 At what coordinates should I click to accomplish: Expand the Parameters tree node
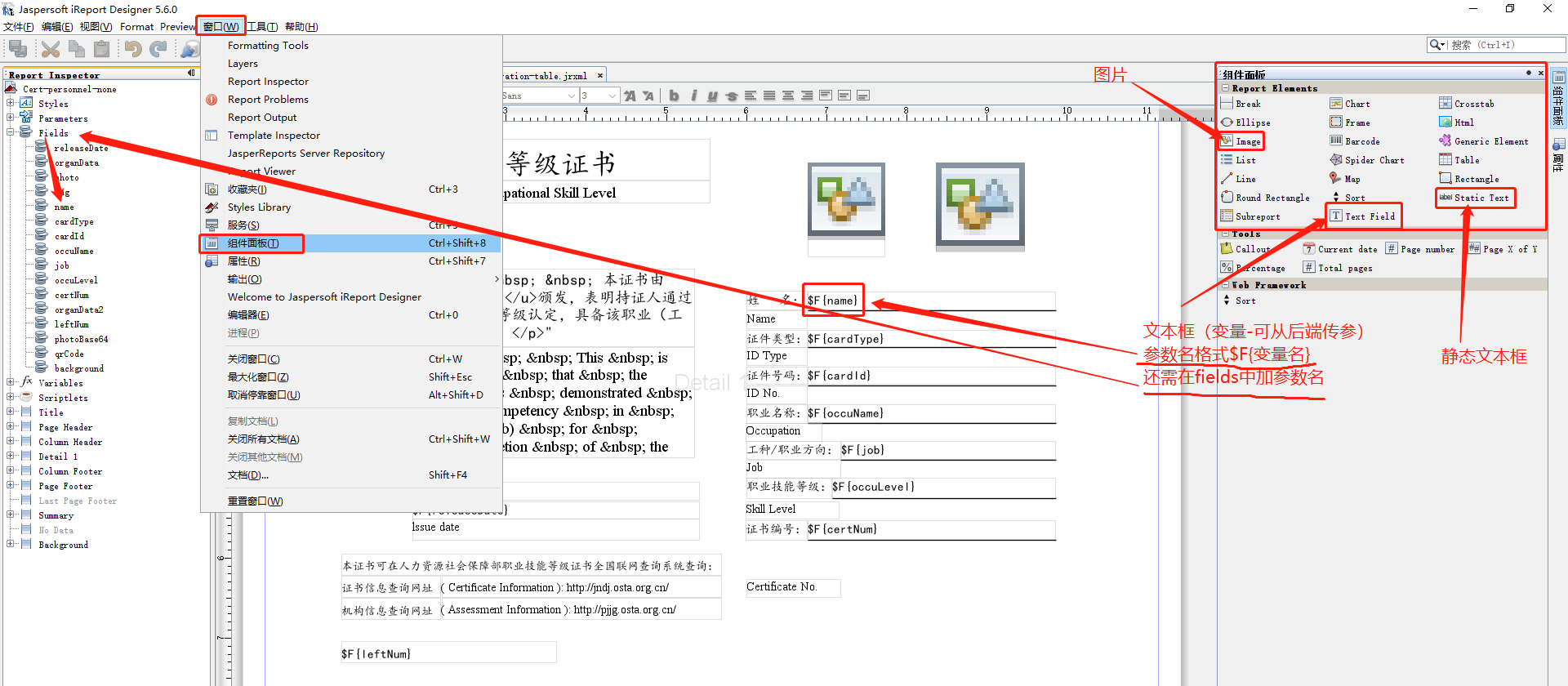pyautogui.click(x=11, y=118)
